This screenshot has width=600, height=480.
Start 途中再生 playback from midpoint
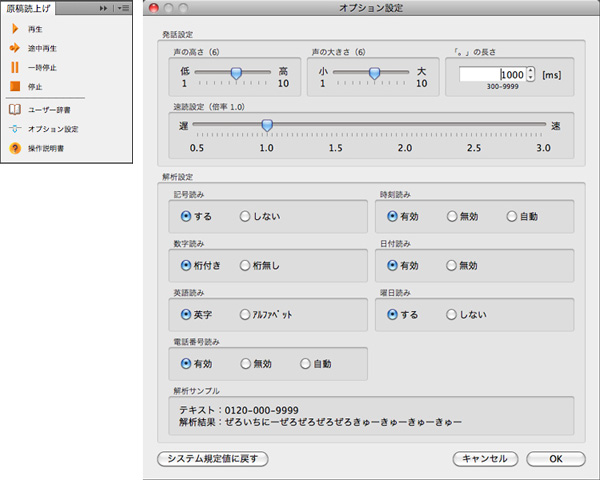[x=15, y=48]
